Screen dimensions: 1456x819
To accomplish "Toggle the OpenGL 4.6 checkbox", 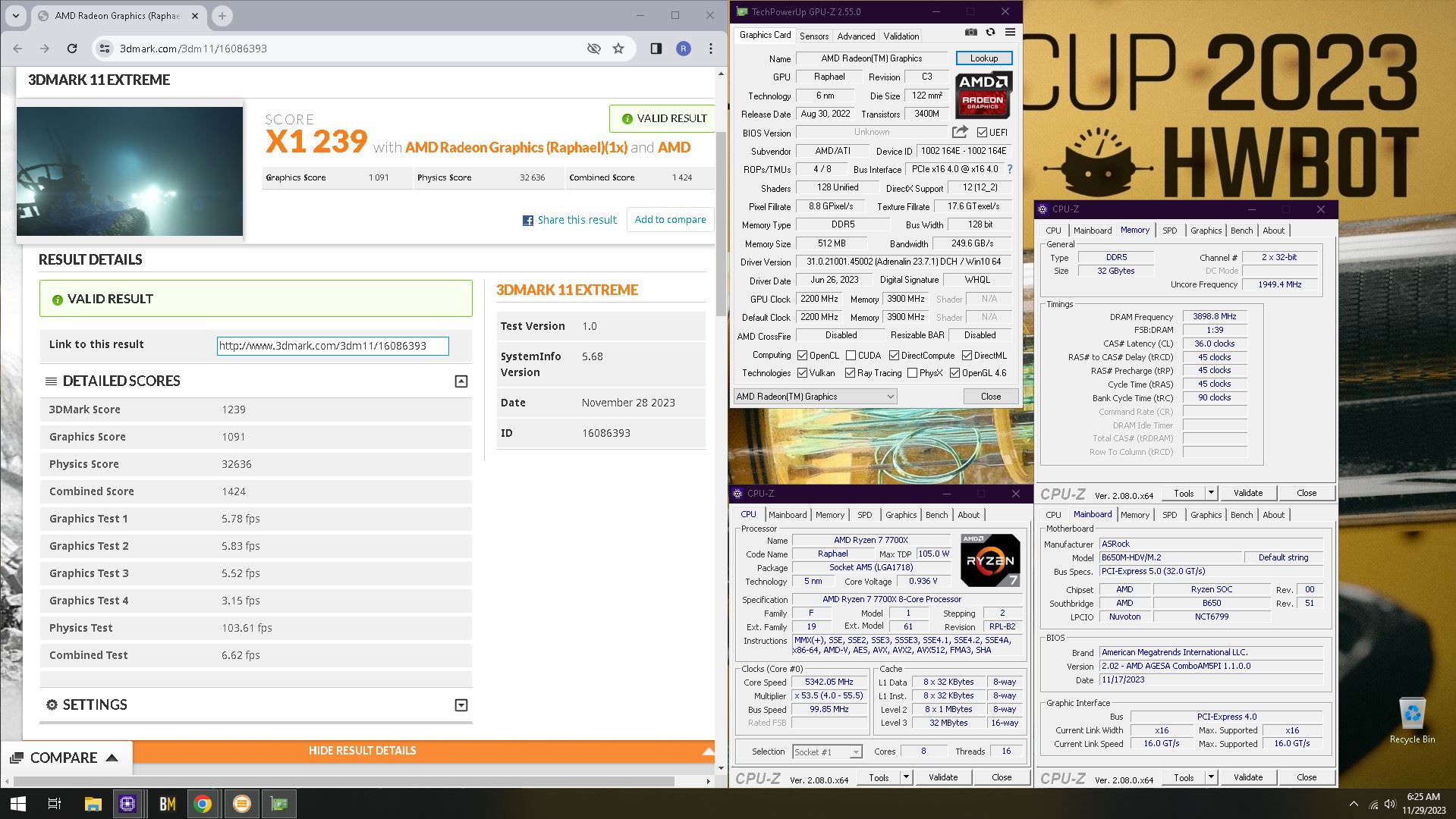I will click(x=954, y=373).
